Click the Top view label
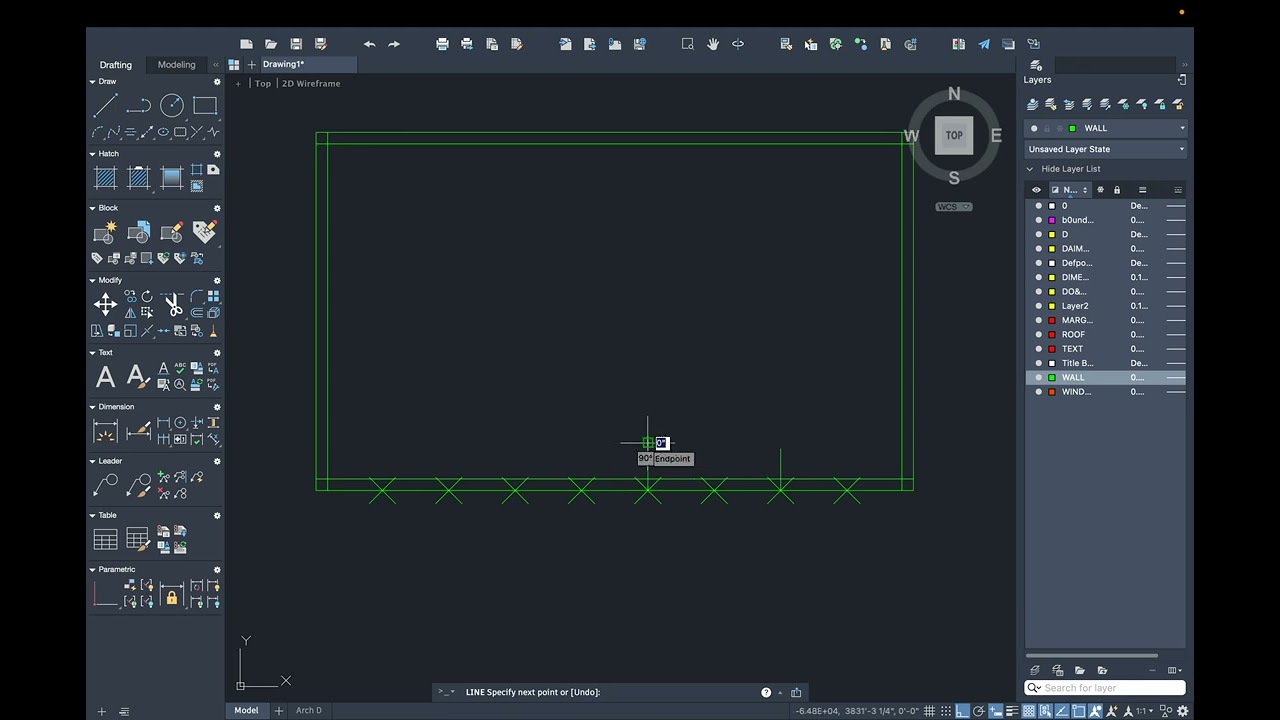 coord(263,84)
